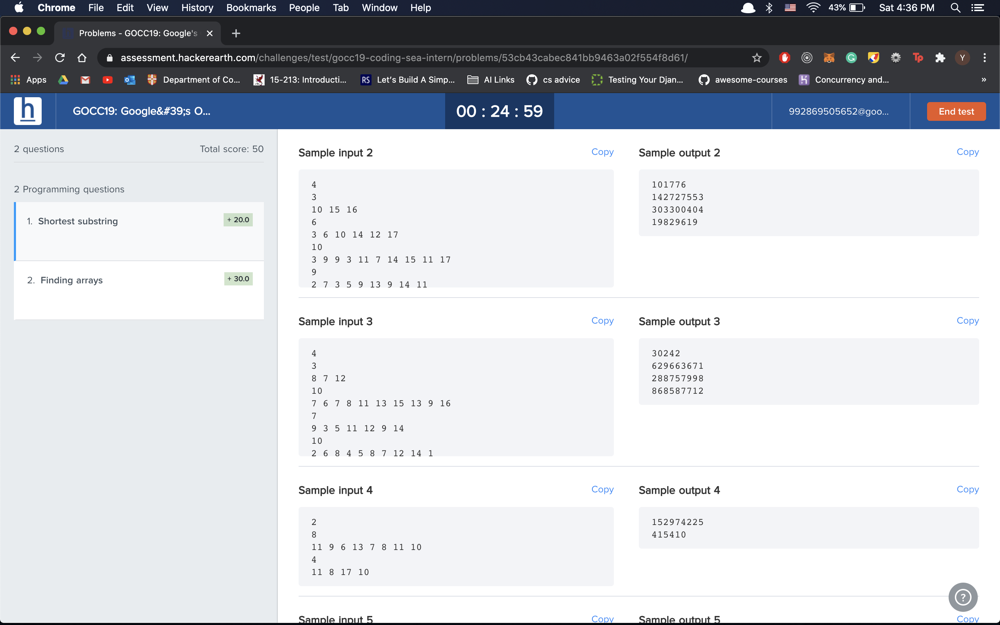Click the +30.0 score badge
Screen dimensions: 1000x625
pos(239,279)
